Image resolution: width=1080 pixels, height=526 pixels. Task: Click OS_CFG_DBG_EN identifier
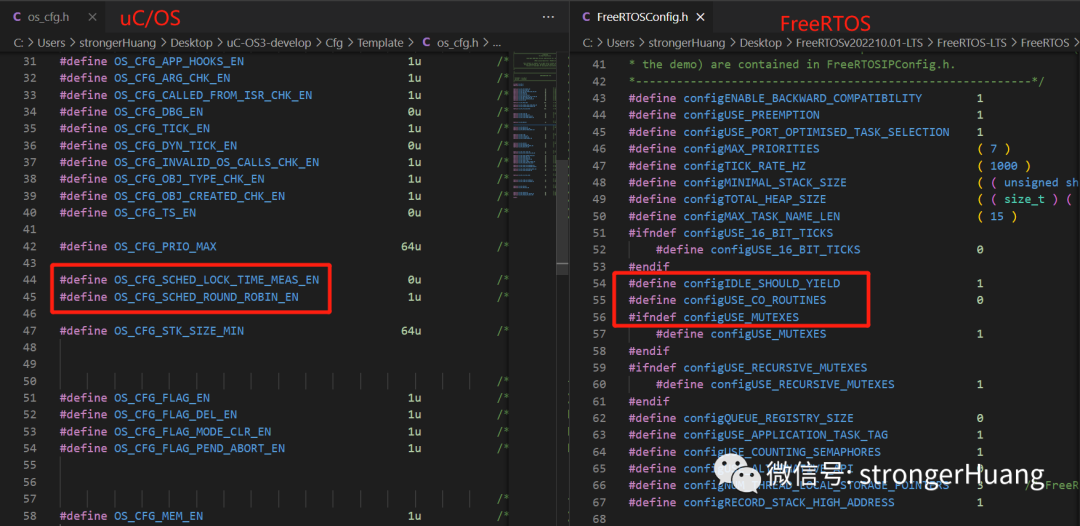tap(158, 112)
